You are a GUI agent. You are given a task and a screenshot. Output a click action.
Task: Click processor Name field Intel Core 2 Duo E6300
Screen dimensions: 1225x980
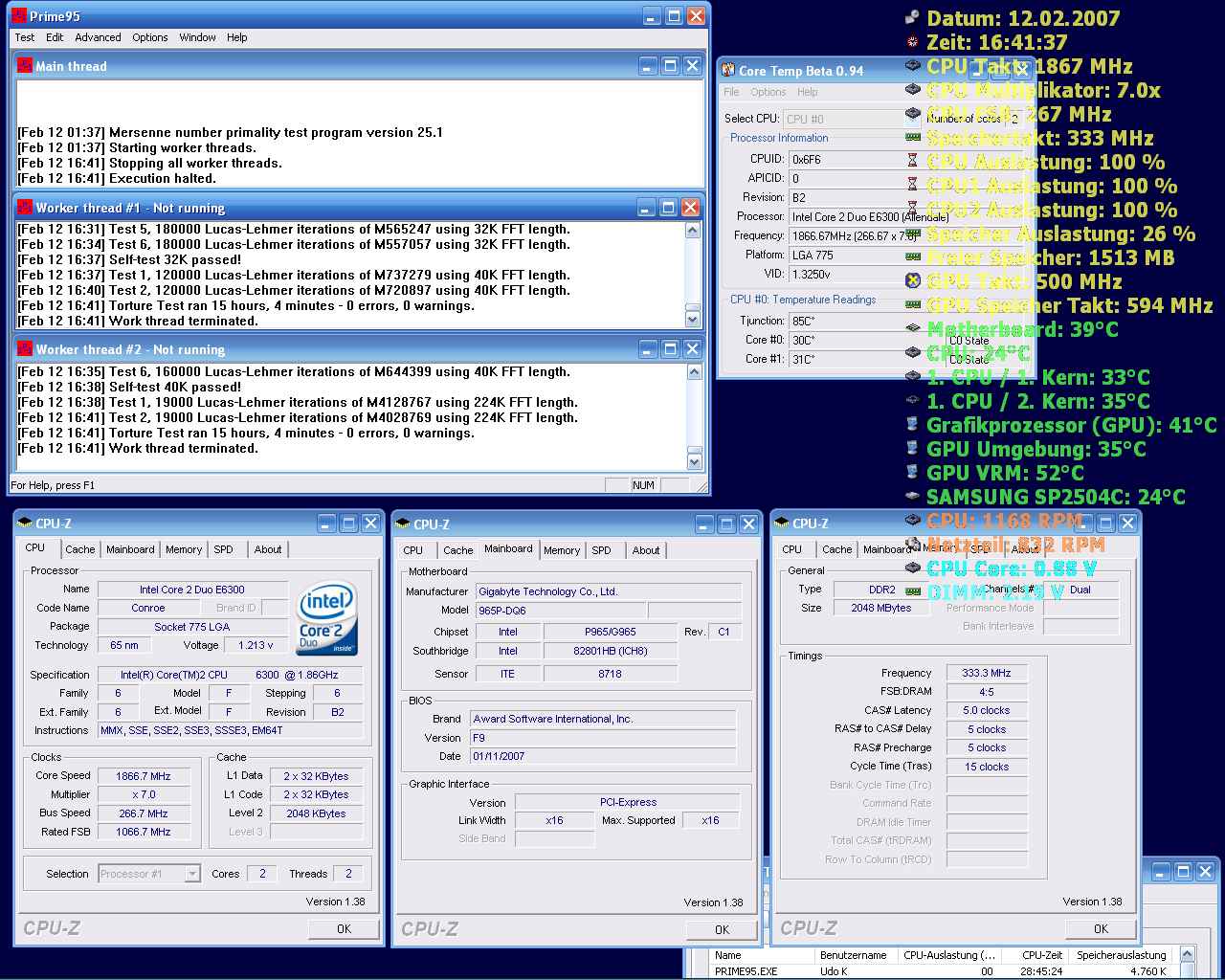tap(192, 590)
